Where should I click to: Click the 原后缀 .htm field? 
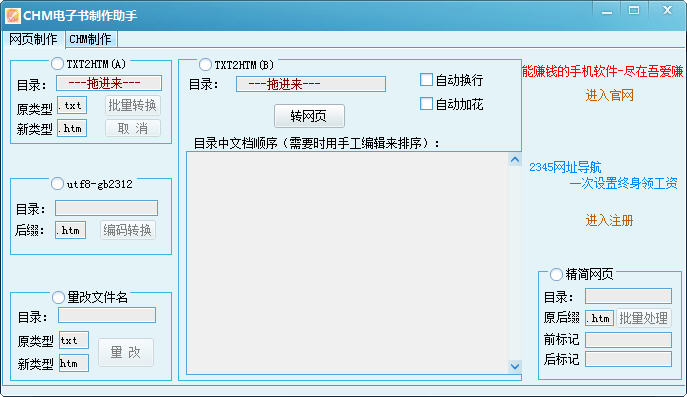(599, 318)
